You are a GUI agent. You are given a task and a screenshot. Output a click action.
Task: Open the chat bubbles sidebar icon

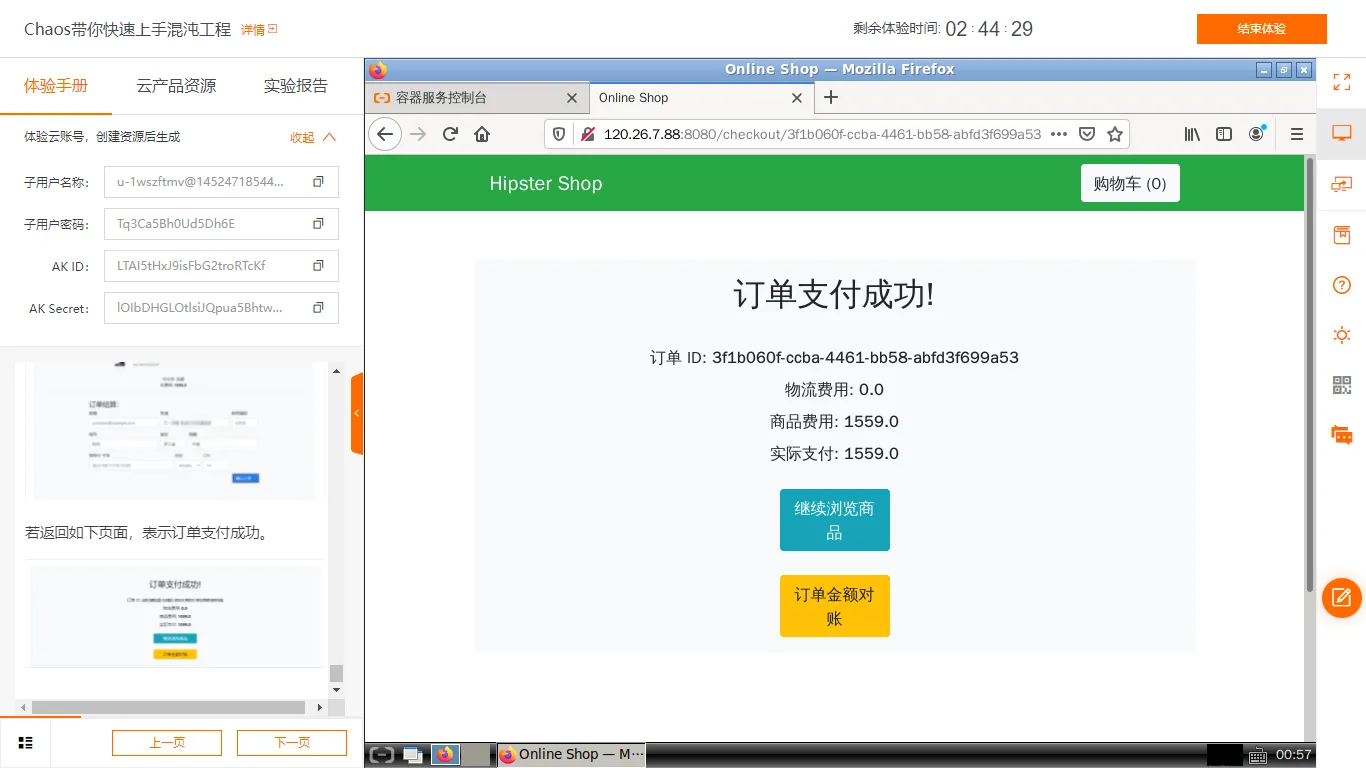[1341, 435]
